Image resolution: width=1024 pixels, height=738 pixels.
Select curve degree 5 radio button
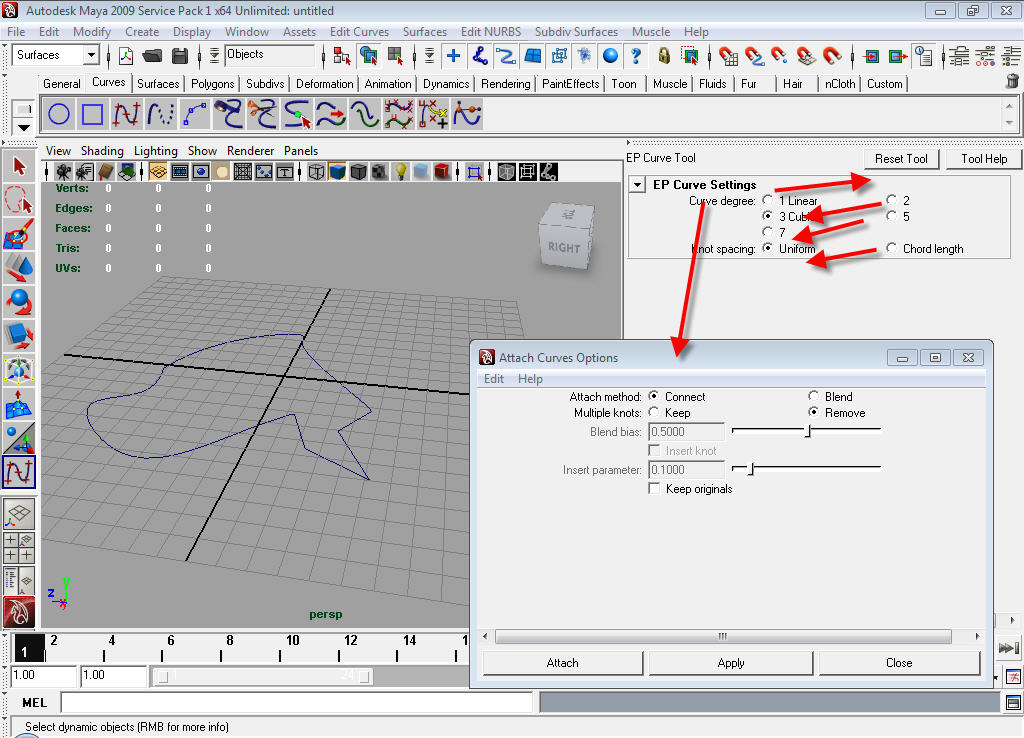point(891,216)
